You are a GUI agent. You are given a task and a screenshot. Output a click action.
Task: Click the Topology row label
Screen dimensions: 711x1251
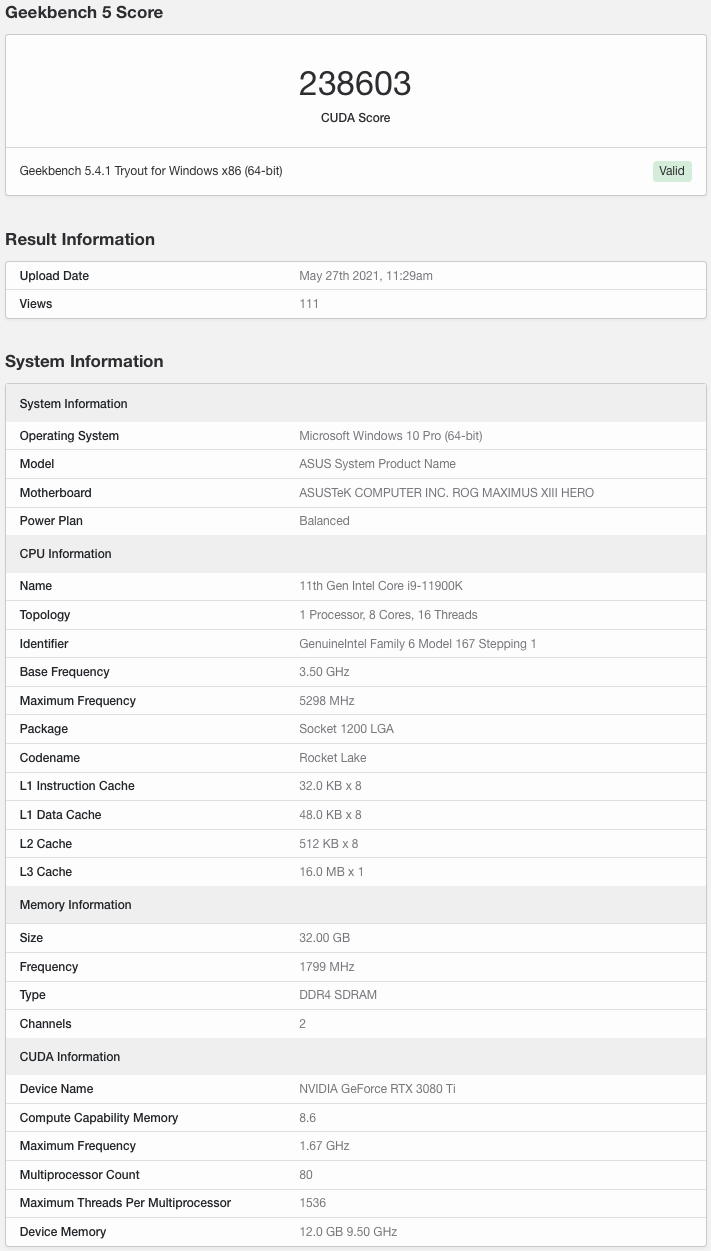(45, 615)
